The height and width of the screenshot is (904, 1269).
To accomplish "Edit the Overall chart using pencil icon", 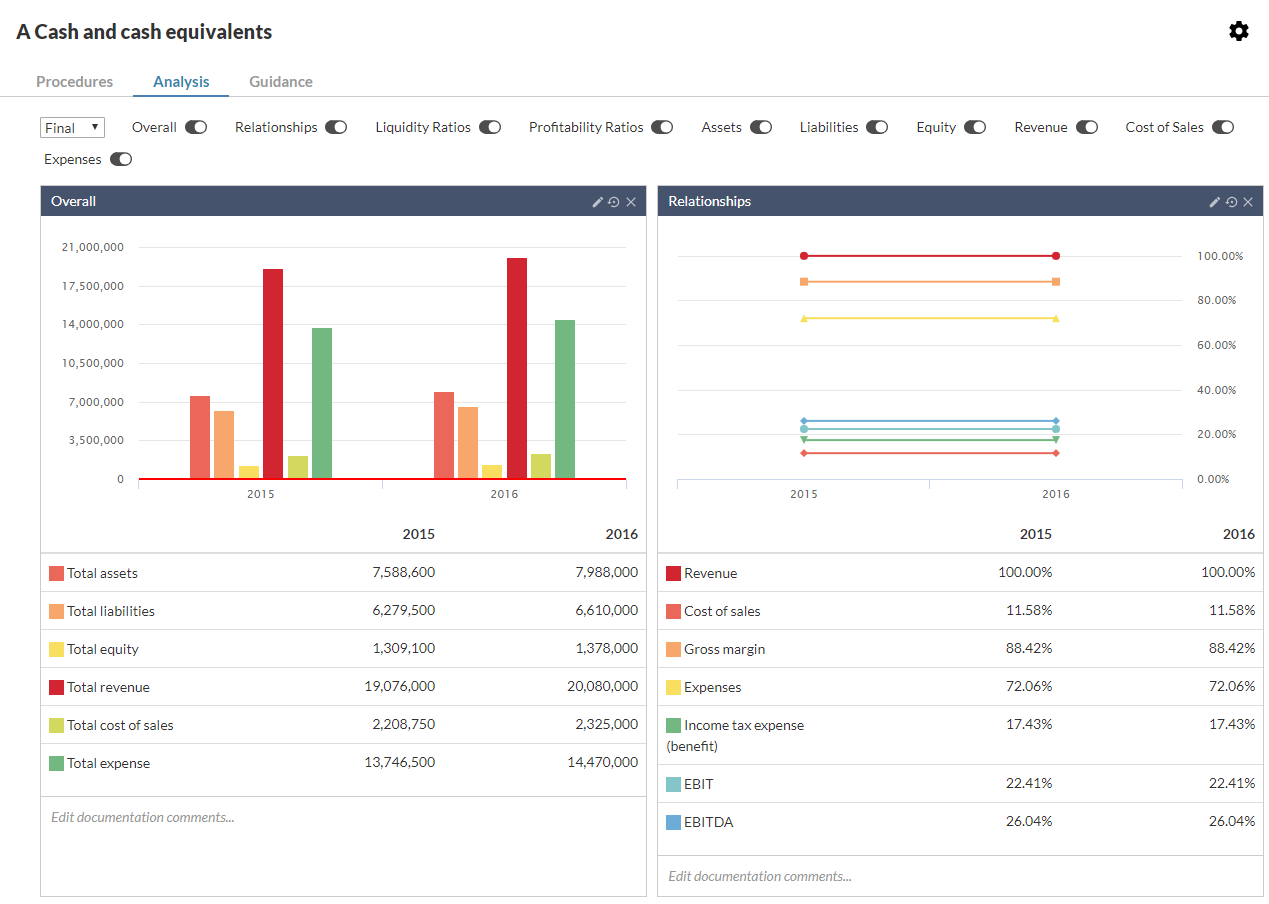I will pos(597,201).
